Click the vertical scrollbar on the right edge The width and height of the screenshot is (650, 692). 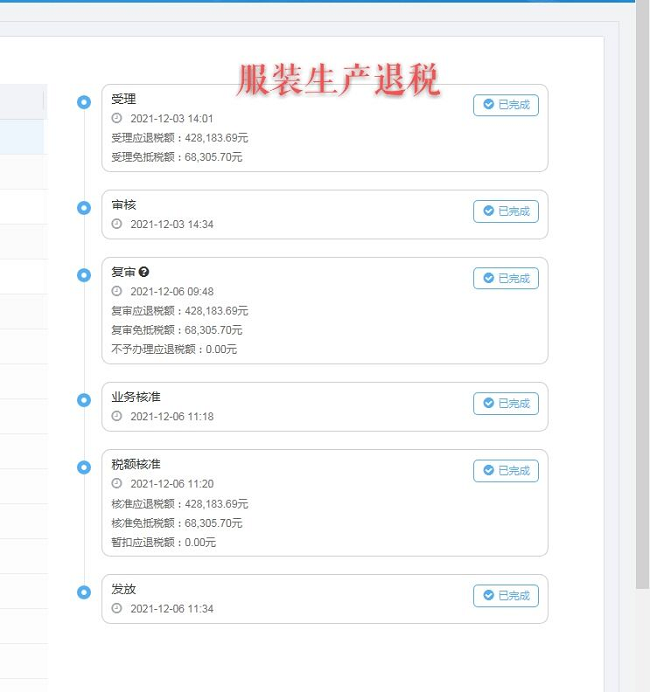[x=643, y=294]
